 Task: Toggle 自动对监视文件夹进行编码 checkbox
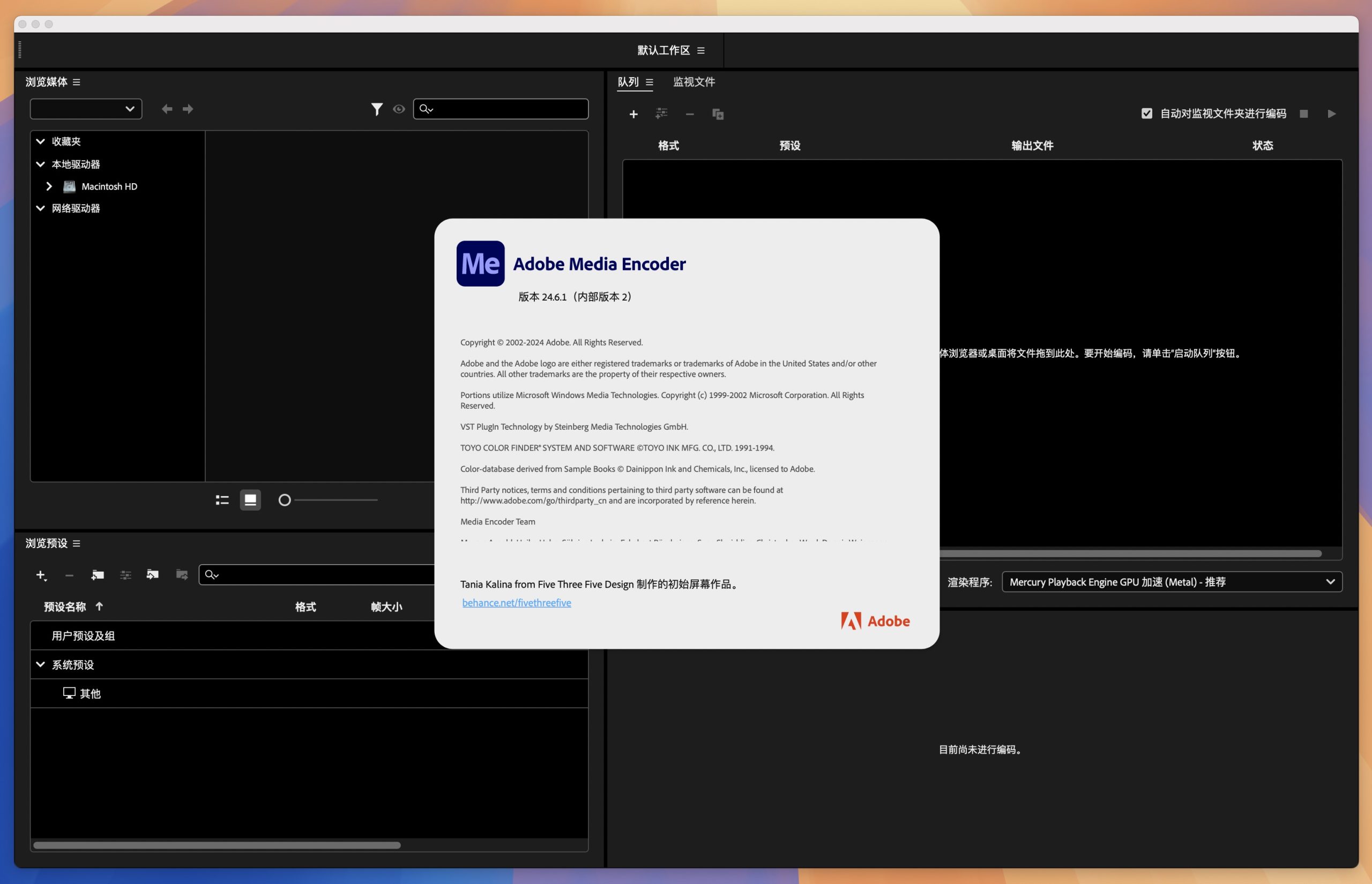tap(1146, 114)
